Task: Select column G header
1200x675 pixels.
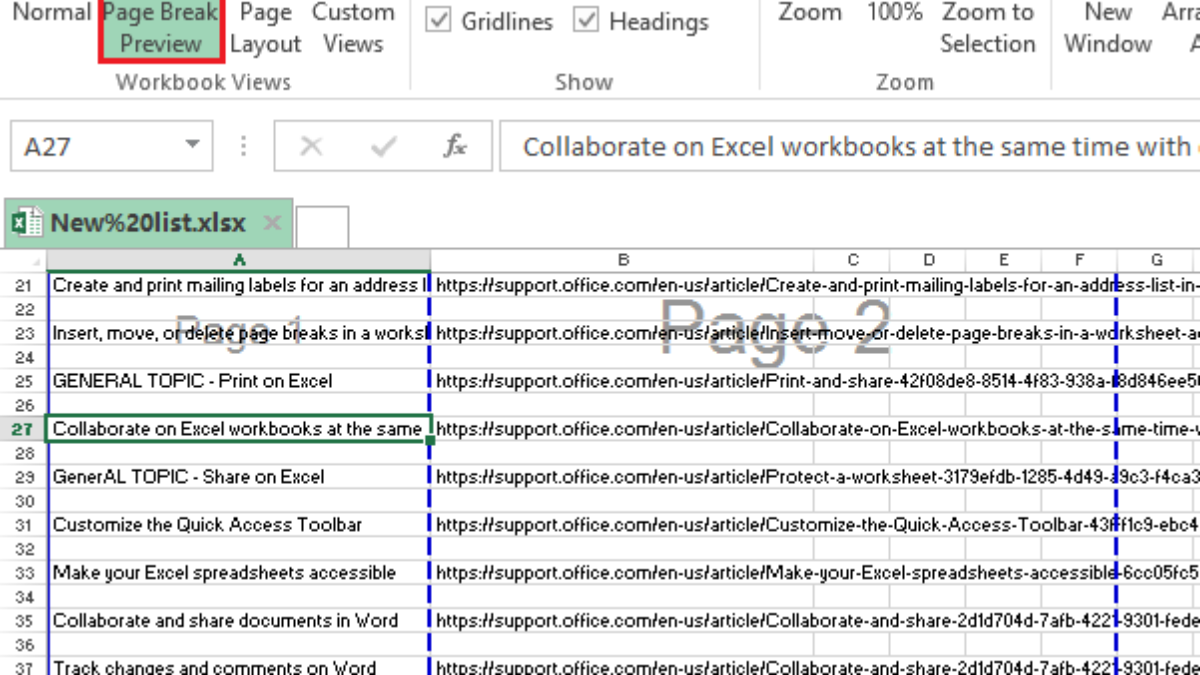Action: [1156, 259]
